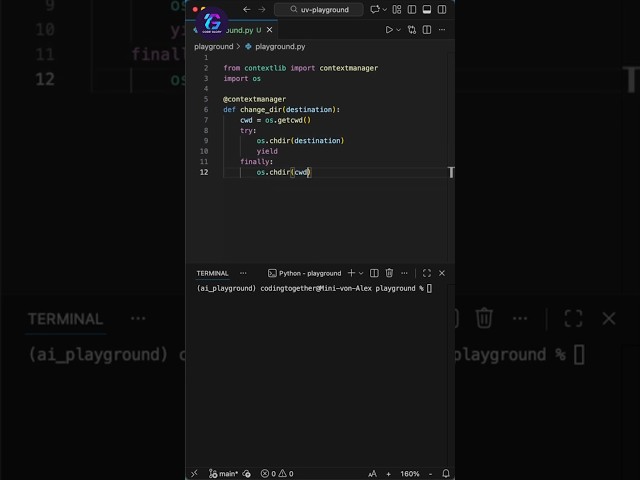This screenshot has height=480, width=640.
Task: Click 'finally:' on line 11
Action: [256, 162]
